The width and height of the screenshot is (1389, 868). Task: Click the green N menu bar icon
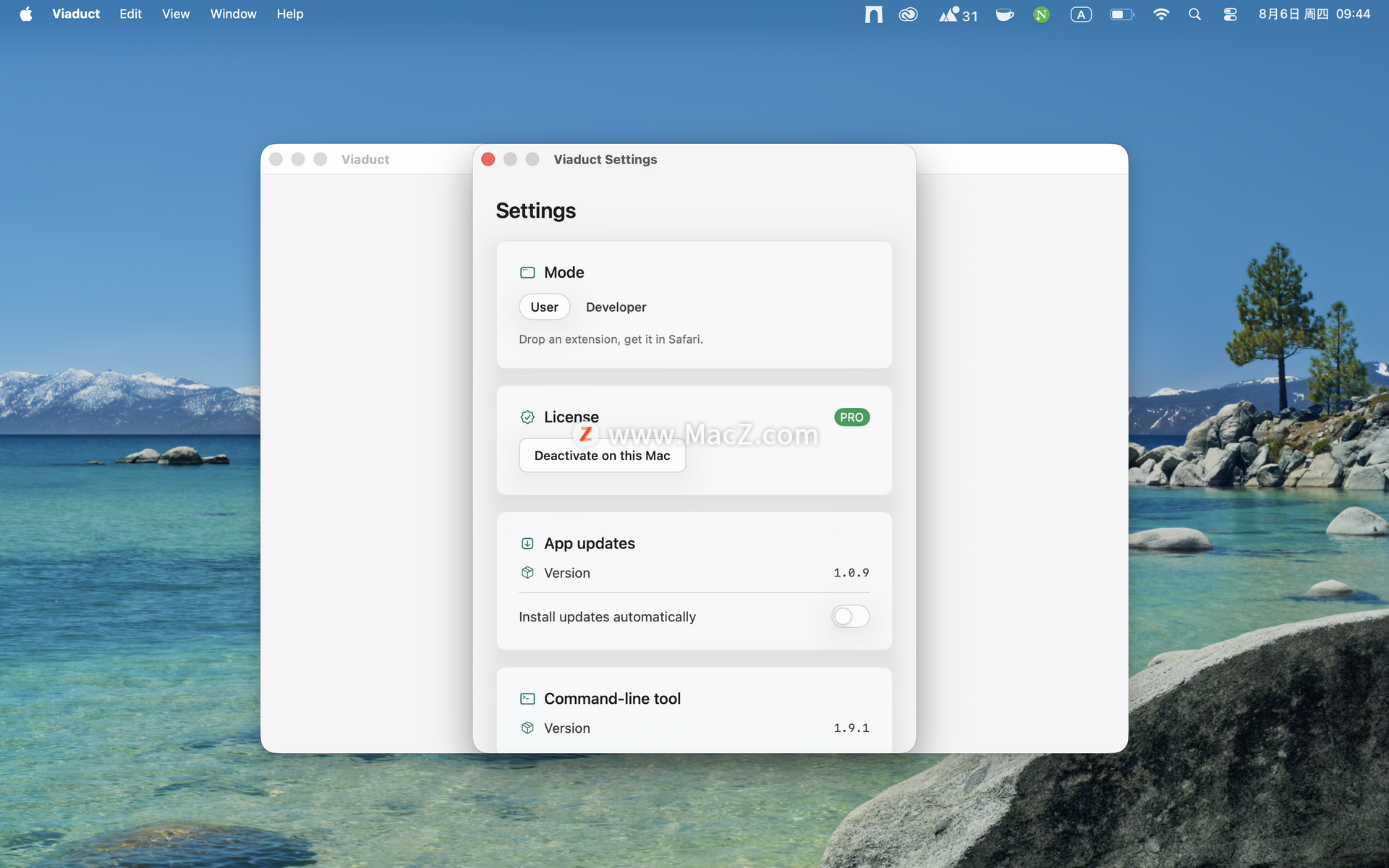coord(1042,14)
